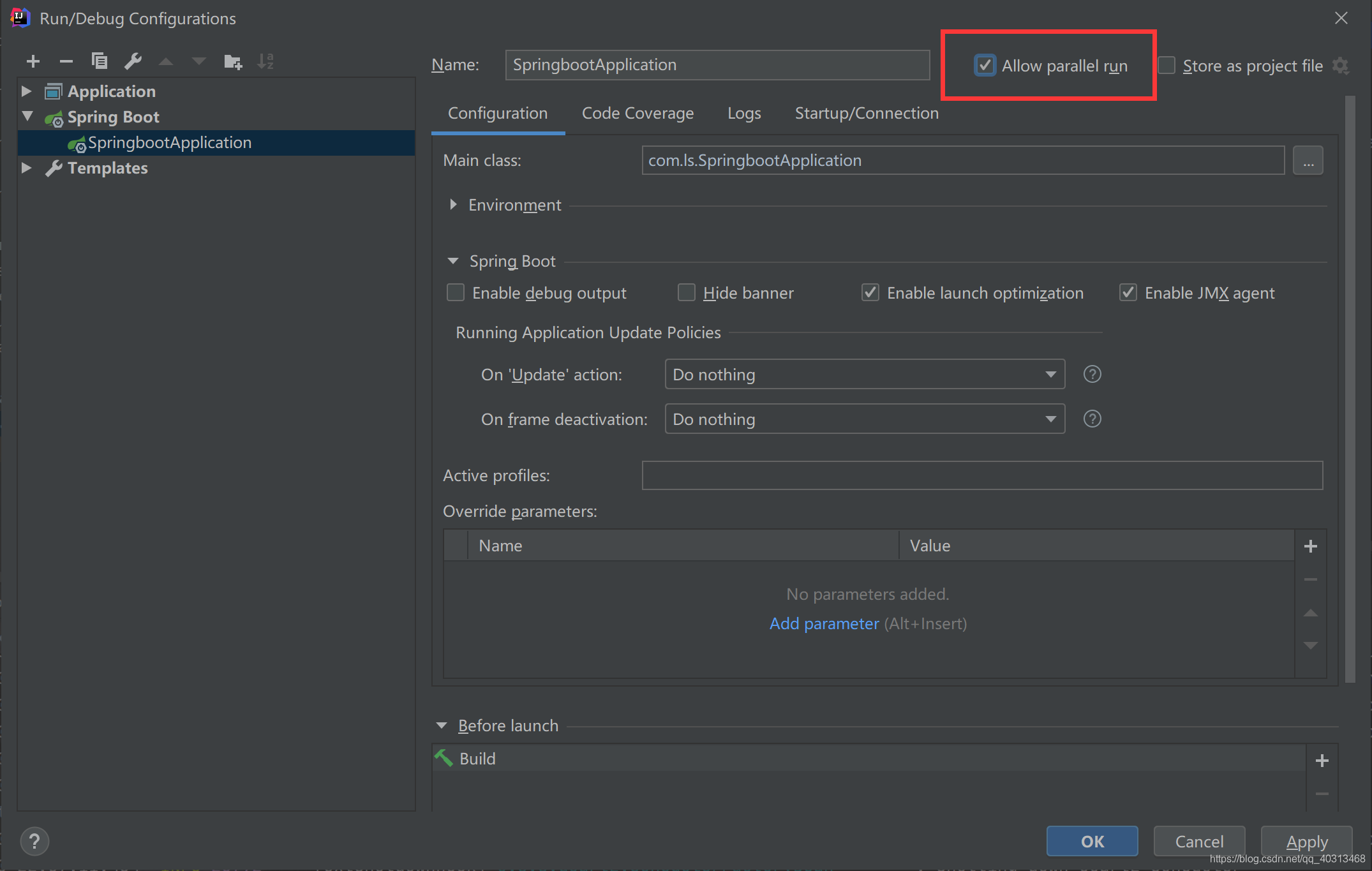
Task: Switch to the Configuration tab
Action: 498,113
